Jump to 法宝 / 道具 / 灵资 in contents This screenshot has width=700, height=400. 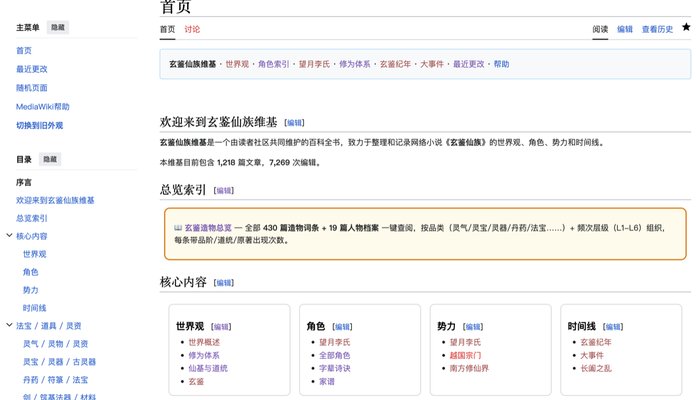[49, 326]
